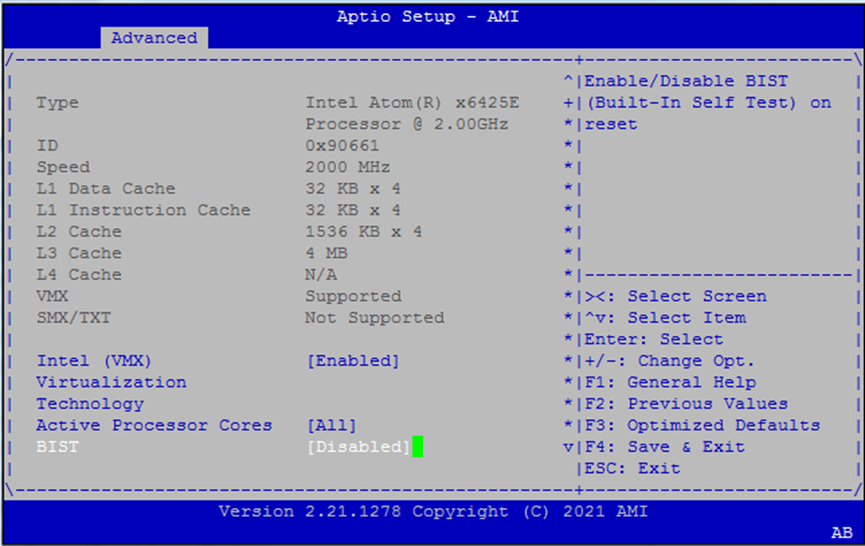The width and height of the screenshot is (865, 546).
Task: Select the Advanced tab
Action: [x=154, y=38]
